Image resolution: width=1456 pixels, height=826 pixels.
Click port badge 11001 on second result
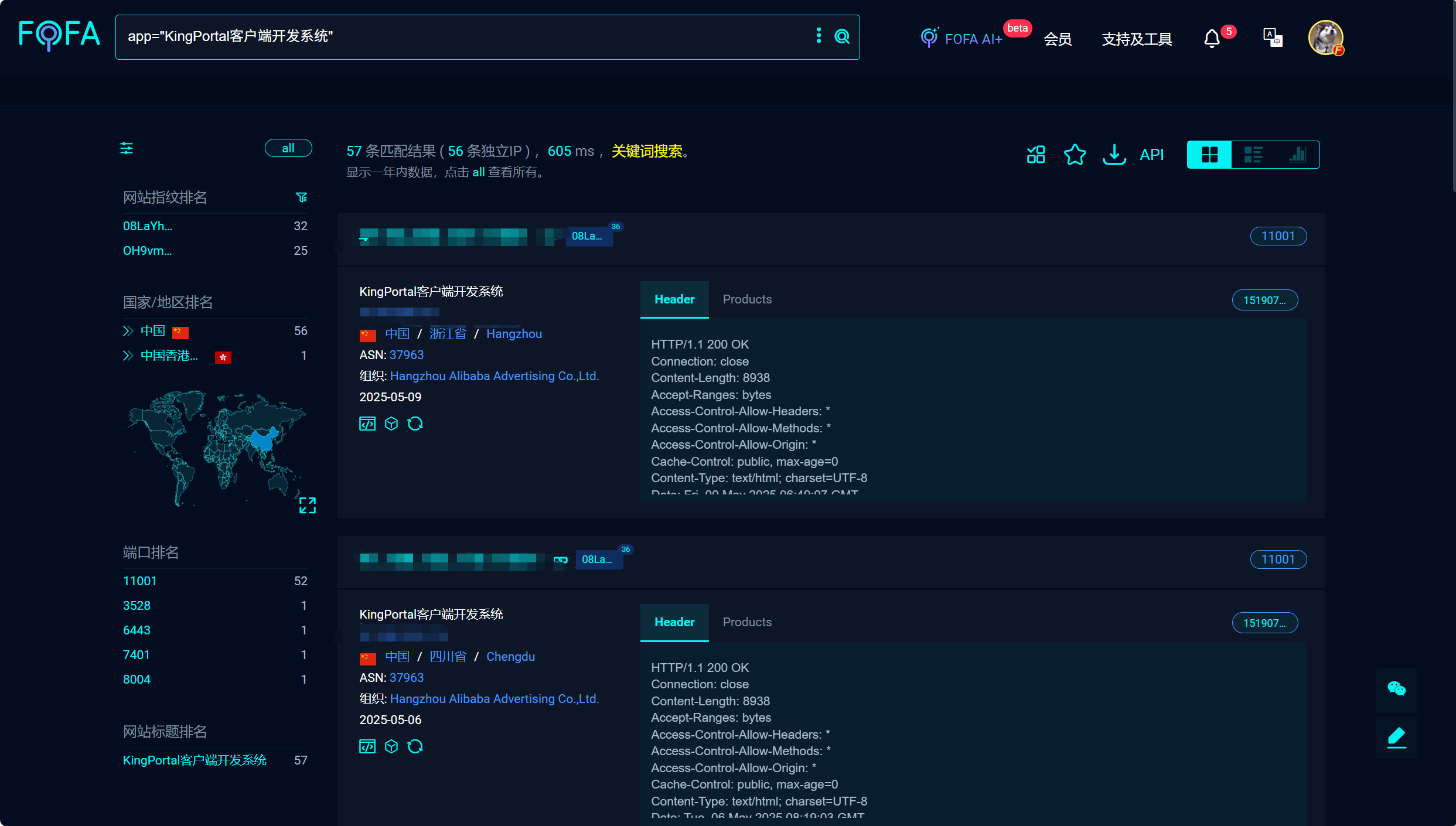coord(1278,559)
